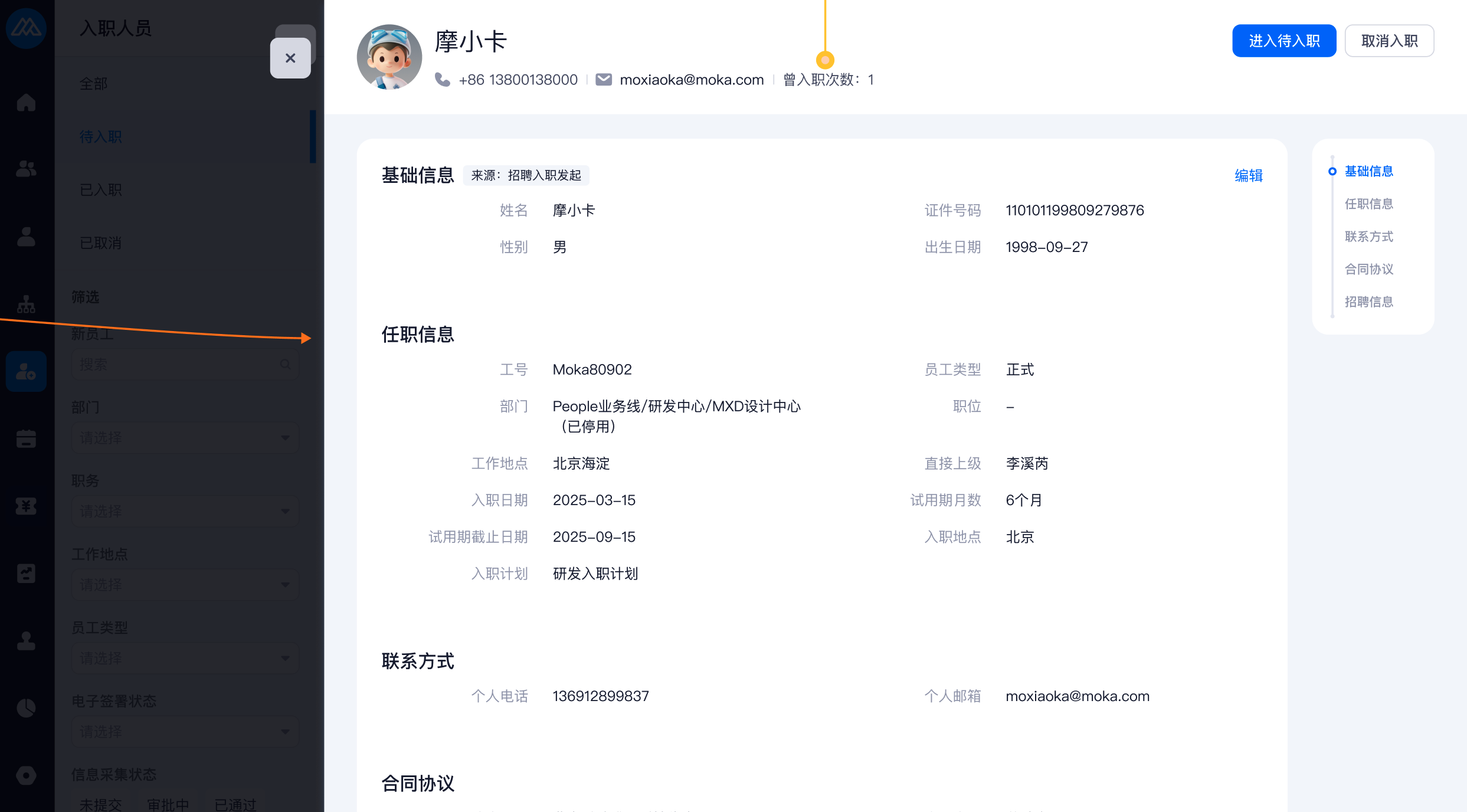Click the 编辑 link in 基础信息
This screenshot has height=812, width=1467.
pyautogui.click(x=1248, y=176)
